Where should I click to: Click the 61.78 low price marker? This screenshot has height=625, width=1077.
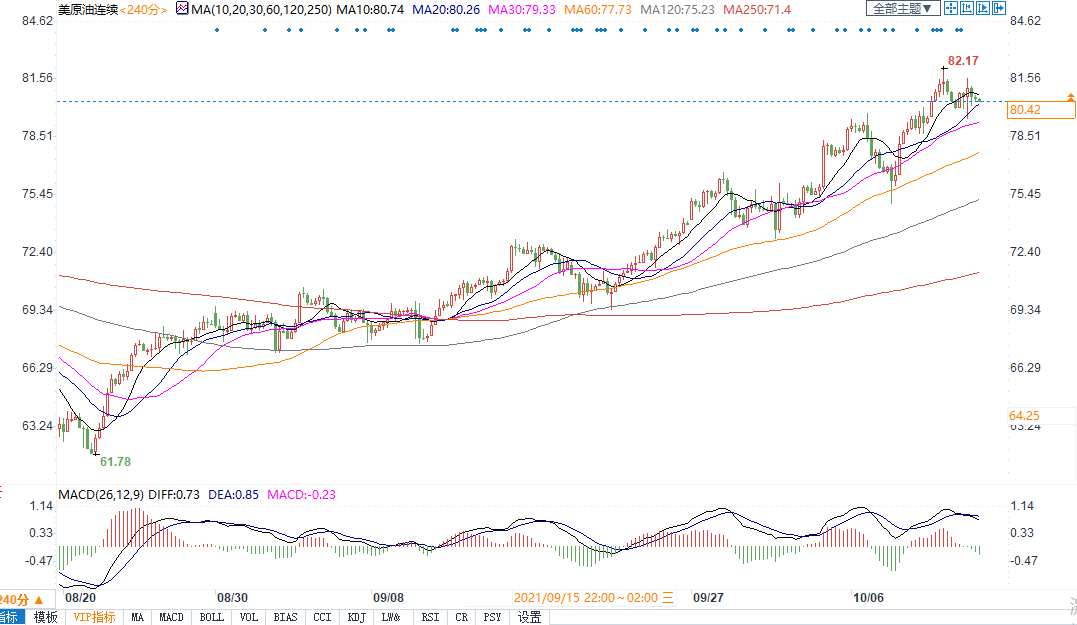pyautogui.click(x=114, y=462)
